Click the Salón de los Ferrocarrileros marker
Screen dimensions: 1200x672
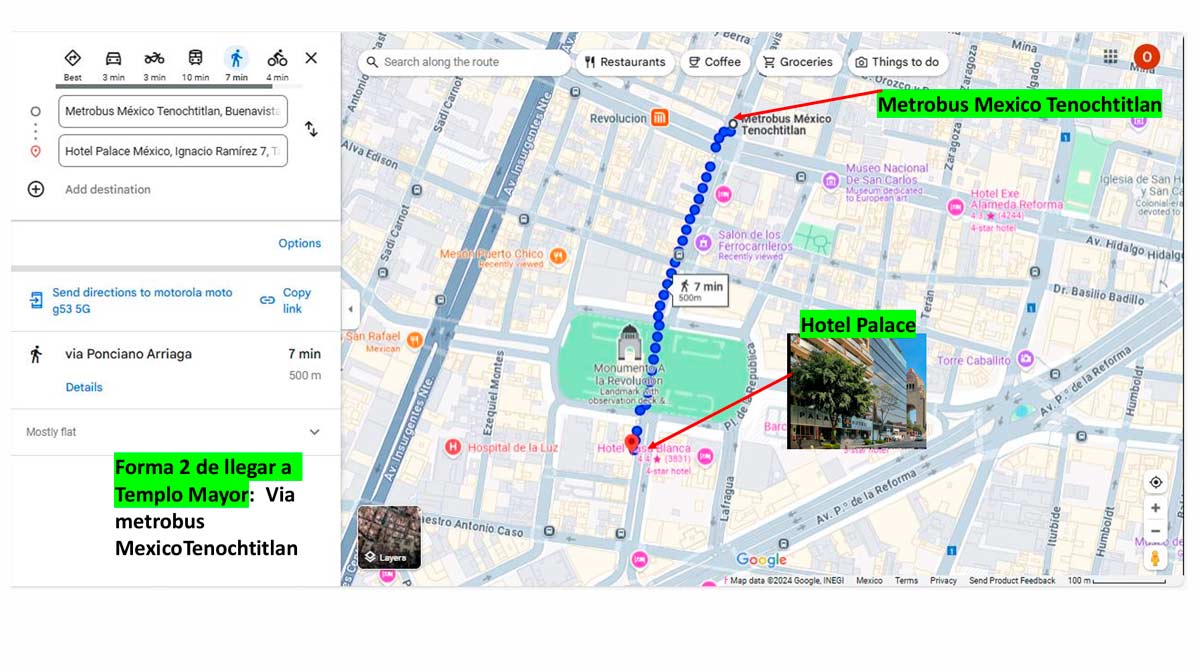pos(703,242)
